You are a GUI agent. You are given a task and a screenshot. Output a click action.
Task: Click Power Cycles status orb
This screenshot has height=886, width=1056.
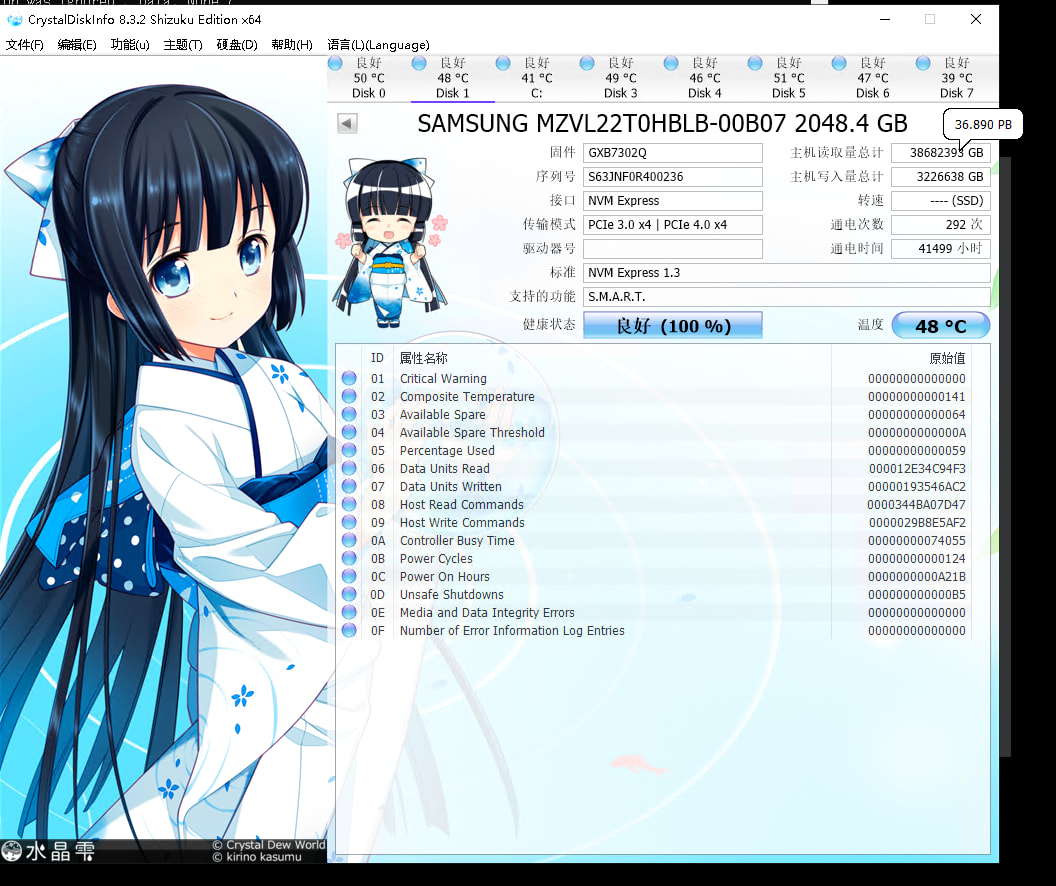pos(349,558)
